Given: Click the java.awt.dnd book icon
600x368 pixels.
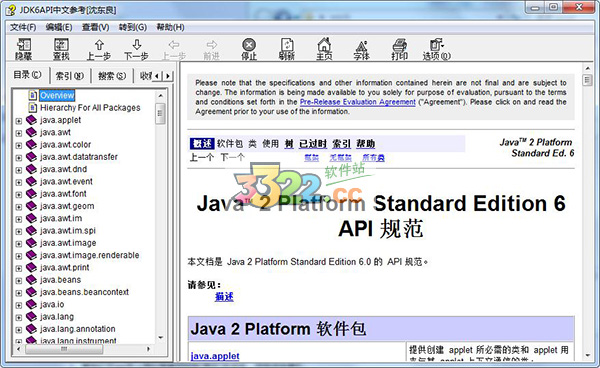Looking at the screenshot, I should (x=31, y=169).
